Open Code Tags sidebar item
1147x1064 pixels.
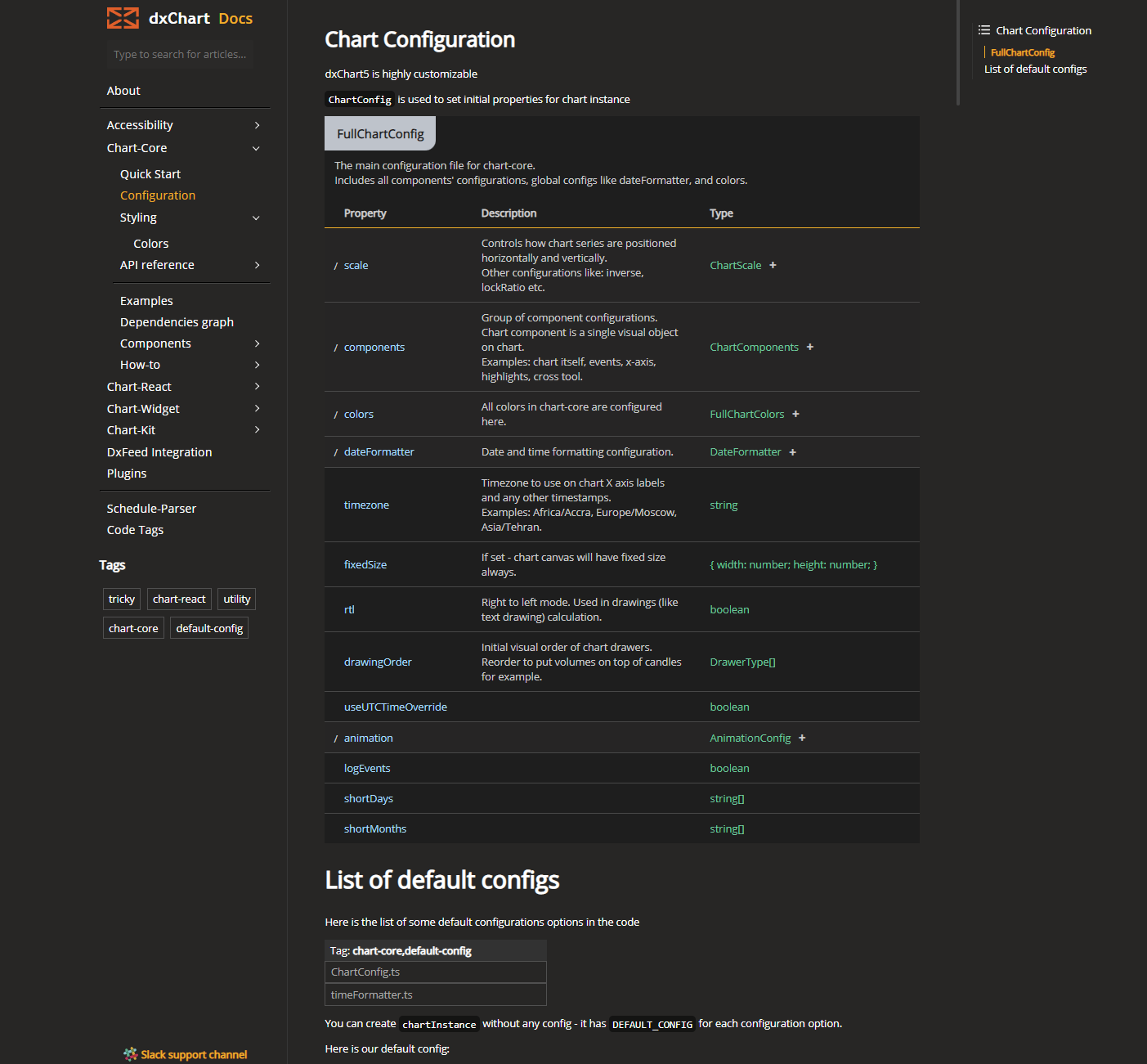[x=135, y=530]
